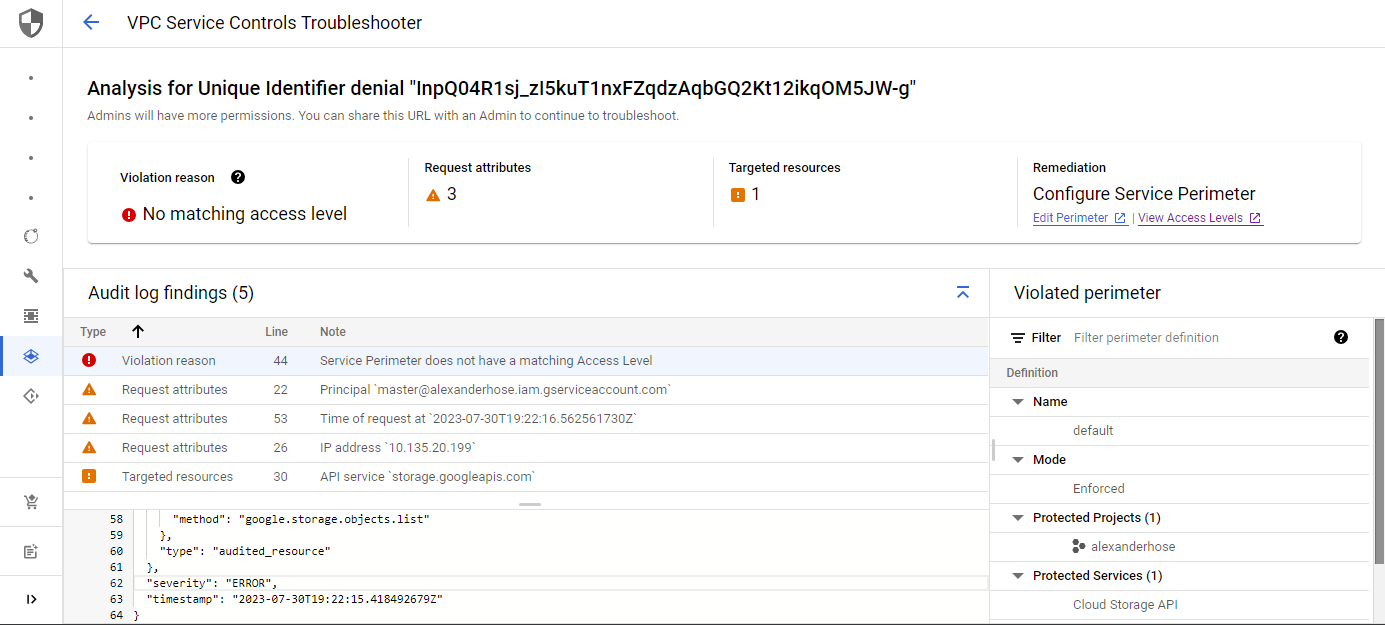Click the Configure Service Perimeter remediation text
1385x625 pixels.
1144,194
